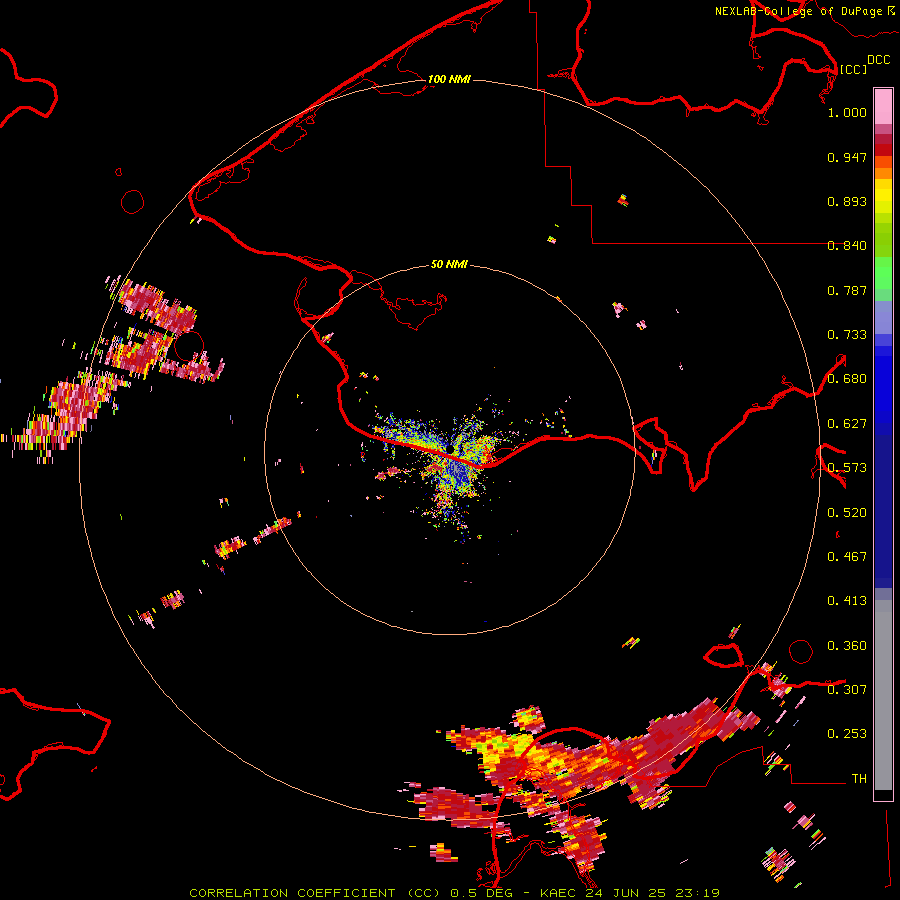
Task: Select the 0.307 scale value
Action: (847, 689)
